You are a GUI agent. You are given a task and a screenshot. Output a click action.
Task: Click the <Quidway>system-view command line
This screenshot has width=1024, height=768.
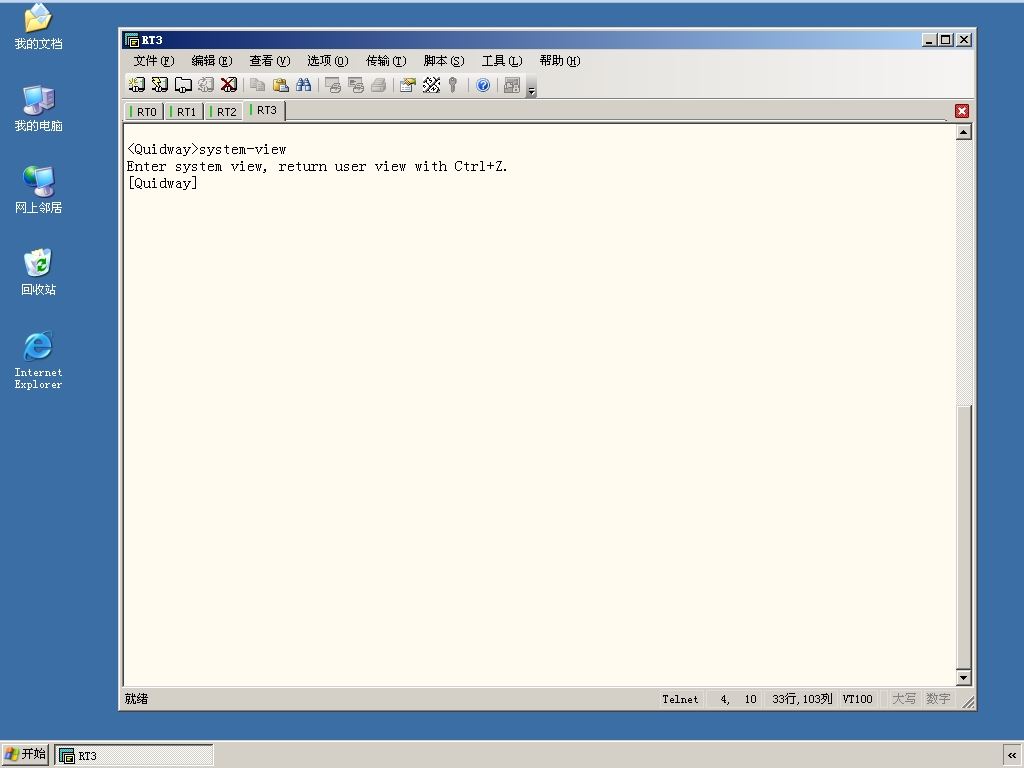pos(206,150)
